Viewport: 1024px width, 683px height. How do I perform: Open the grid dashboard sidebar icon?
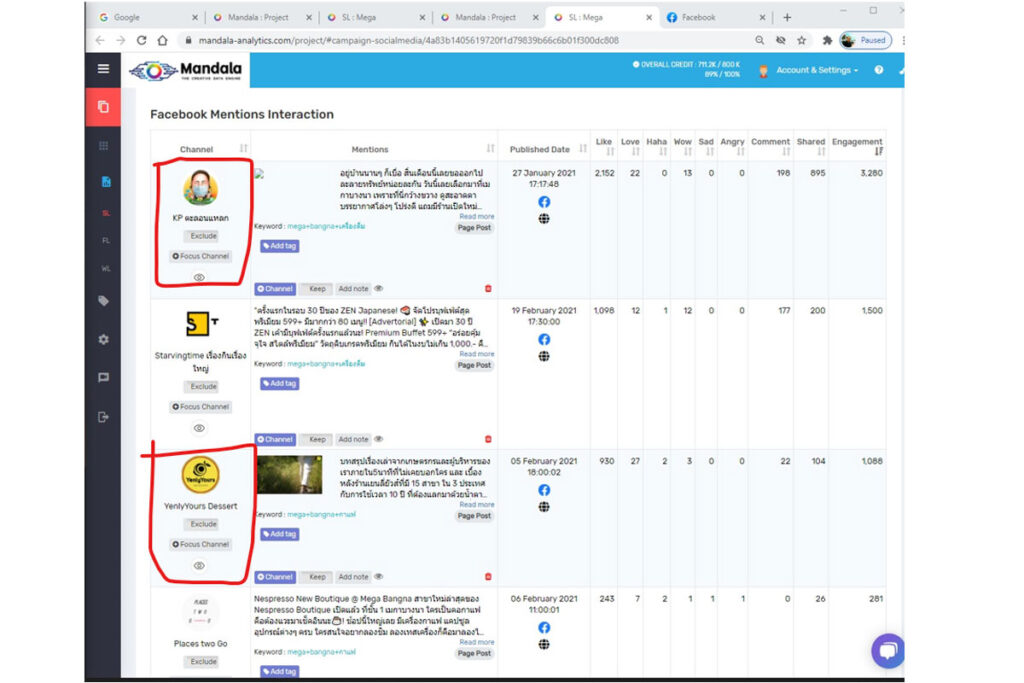click(x=103, y=146)
